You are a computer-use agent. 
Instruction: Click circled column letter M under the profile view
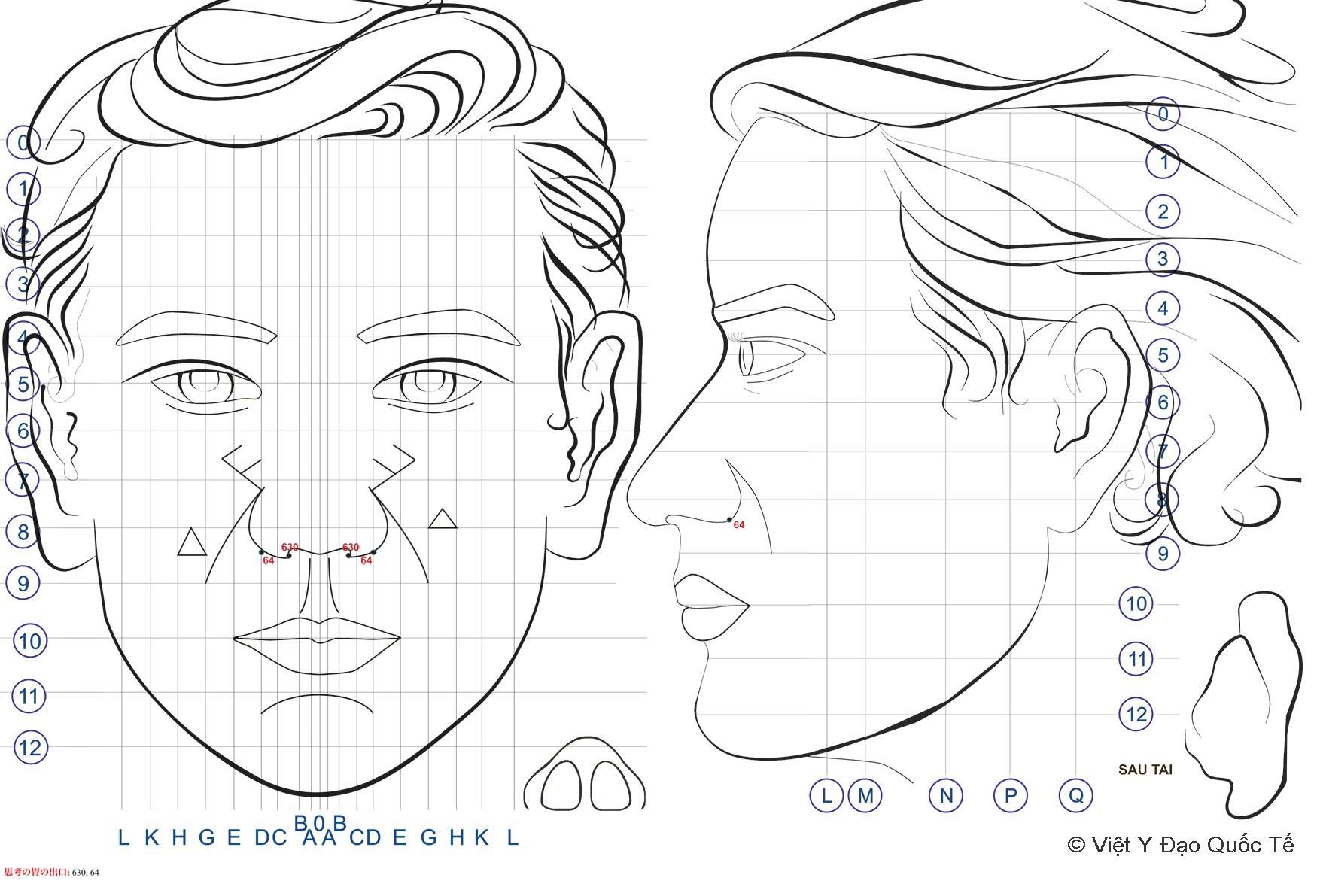865,796
